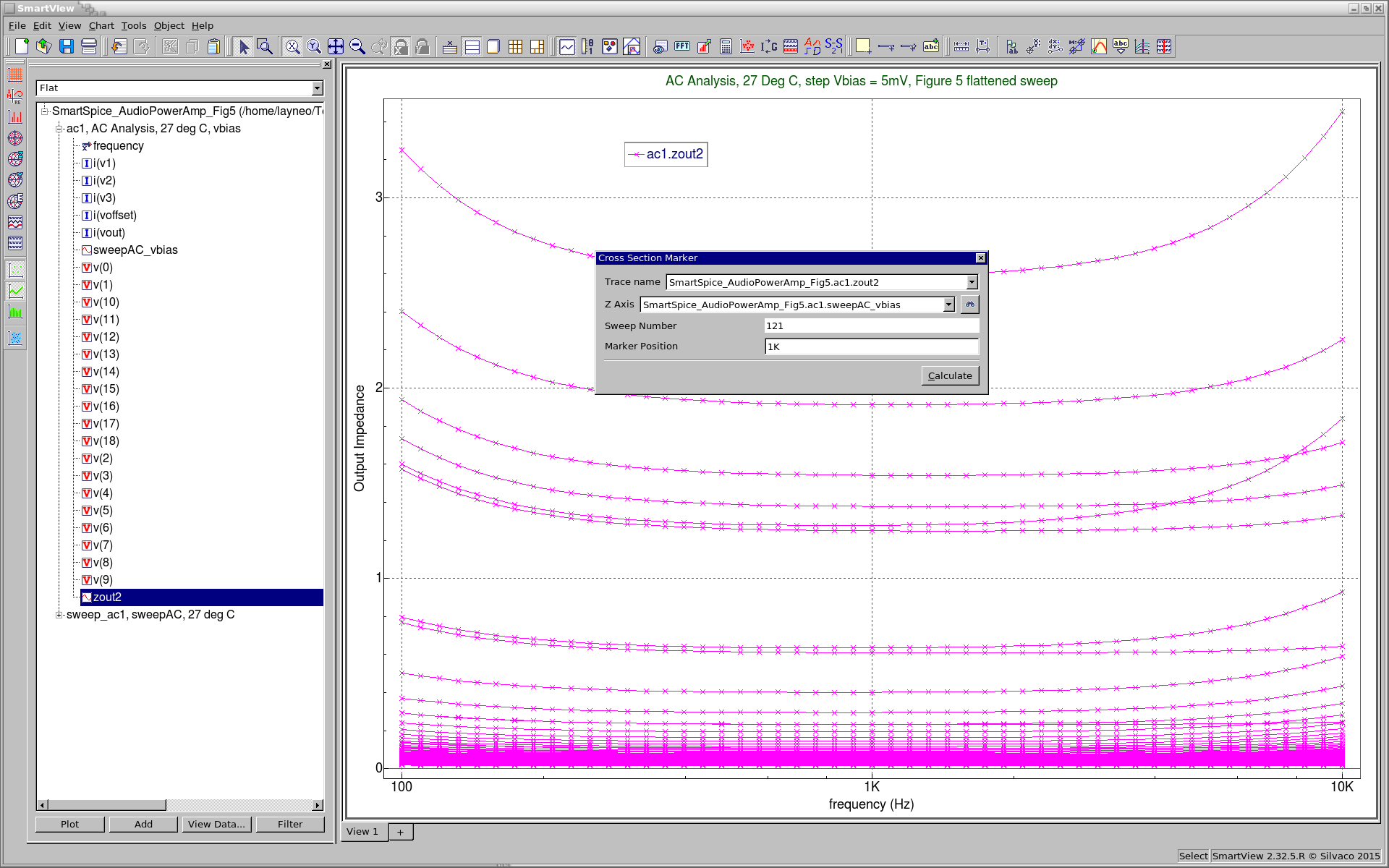This screenshot has width=1389, height=868.
Task: Click the grid chart layout icon
Action: click(515, 47)
